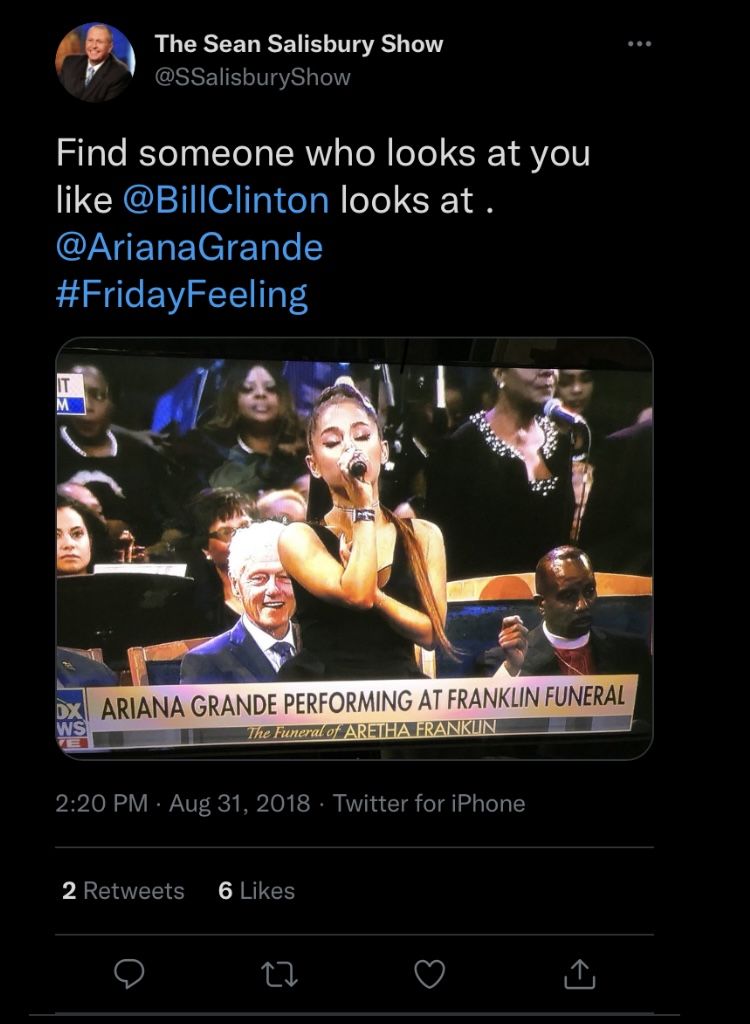Click the 2:20 PM timestamp
Screen dimensions: 750x1024
click(x=101, y=803)
